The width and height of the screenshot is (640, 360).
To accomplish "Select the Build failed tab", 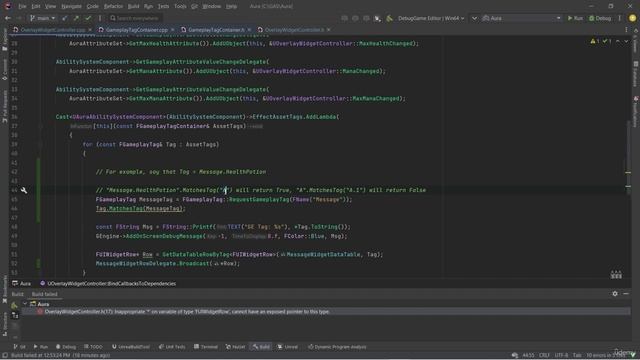I will [x=44, y=294].
